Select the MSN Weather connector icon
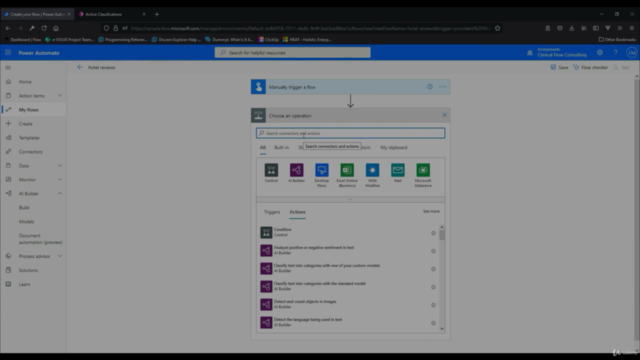 [372, 170]
